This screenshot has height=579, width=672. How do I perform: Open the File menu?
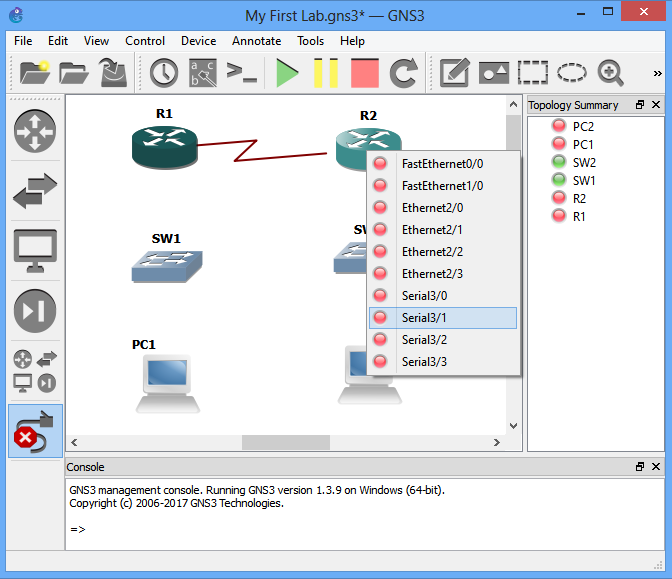point(23,41)
